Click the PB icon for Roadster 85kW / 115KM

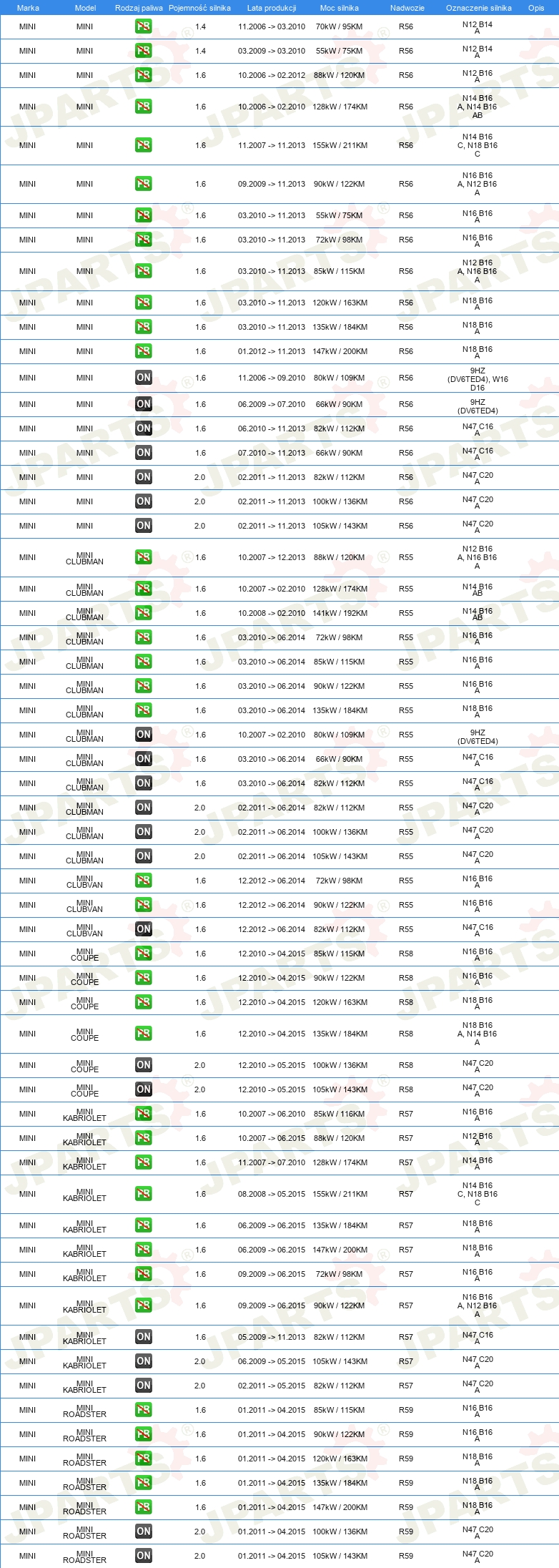[144, 1410]
